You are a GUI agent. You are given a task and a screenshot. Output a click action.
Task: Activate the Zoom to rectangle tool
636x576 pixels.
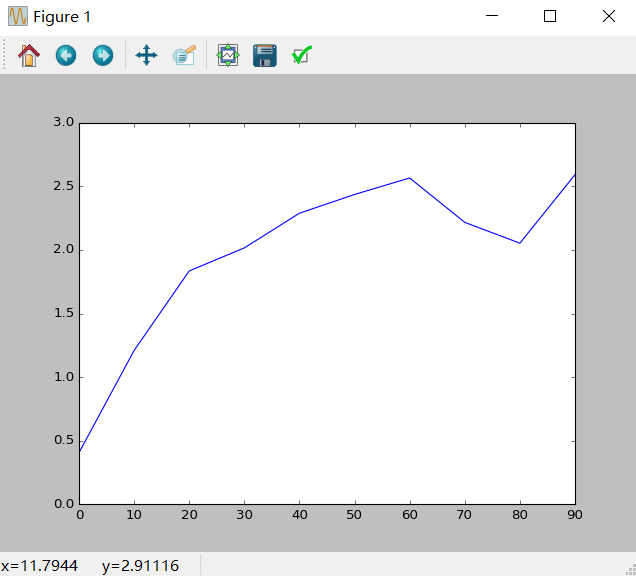[185, 55]
